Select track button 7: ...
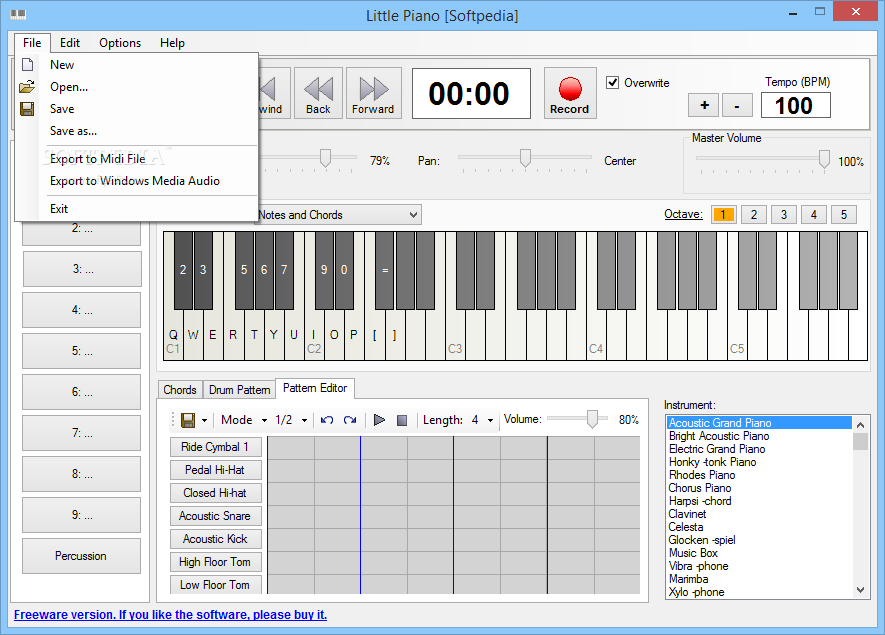885x635 pixels. pos(82,433)
